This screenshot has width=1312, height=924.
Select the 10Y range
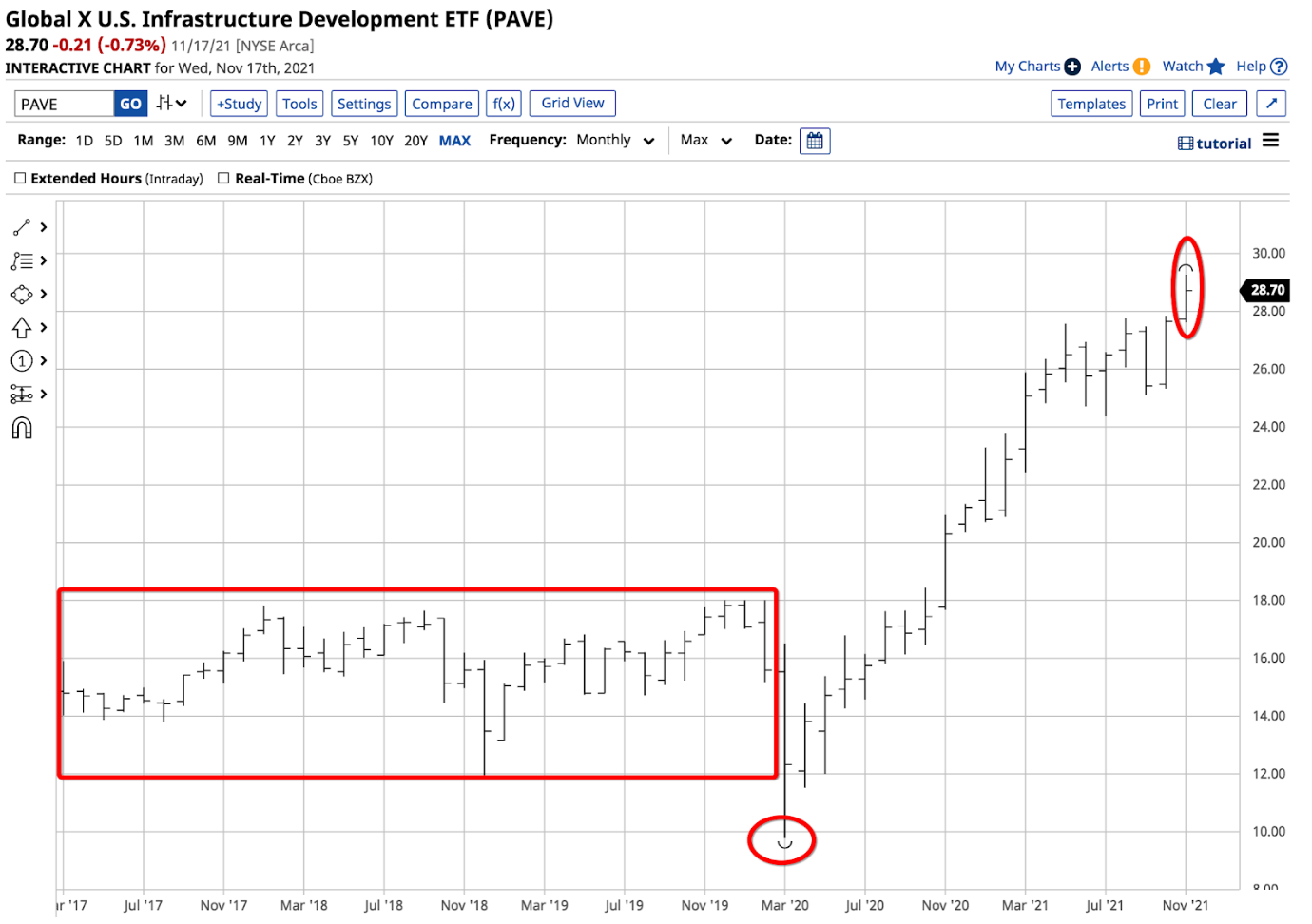pyautogui.click(x=381, y=141)
